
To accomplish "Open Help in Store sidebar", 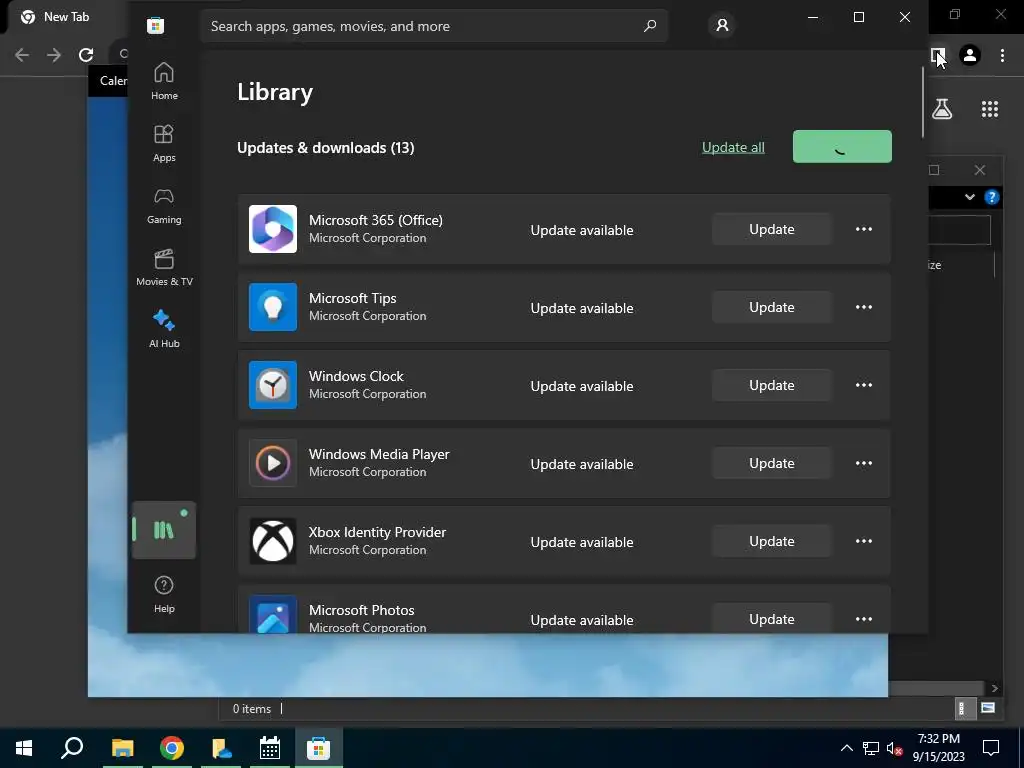I will 164,594.
